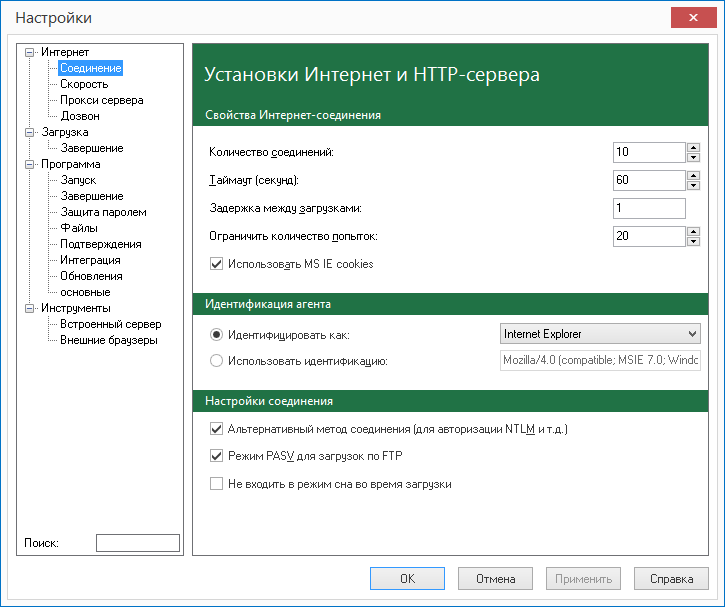This screenshot has width=725, height=607.
Task: Increase попыток limit with up arrow
Action: coord(693,232)
